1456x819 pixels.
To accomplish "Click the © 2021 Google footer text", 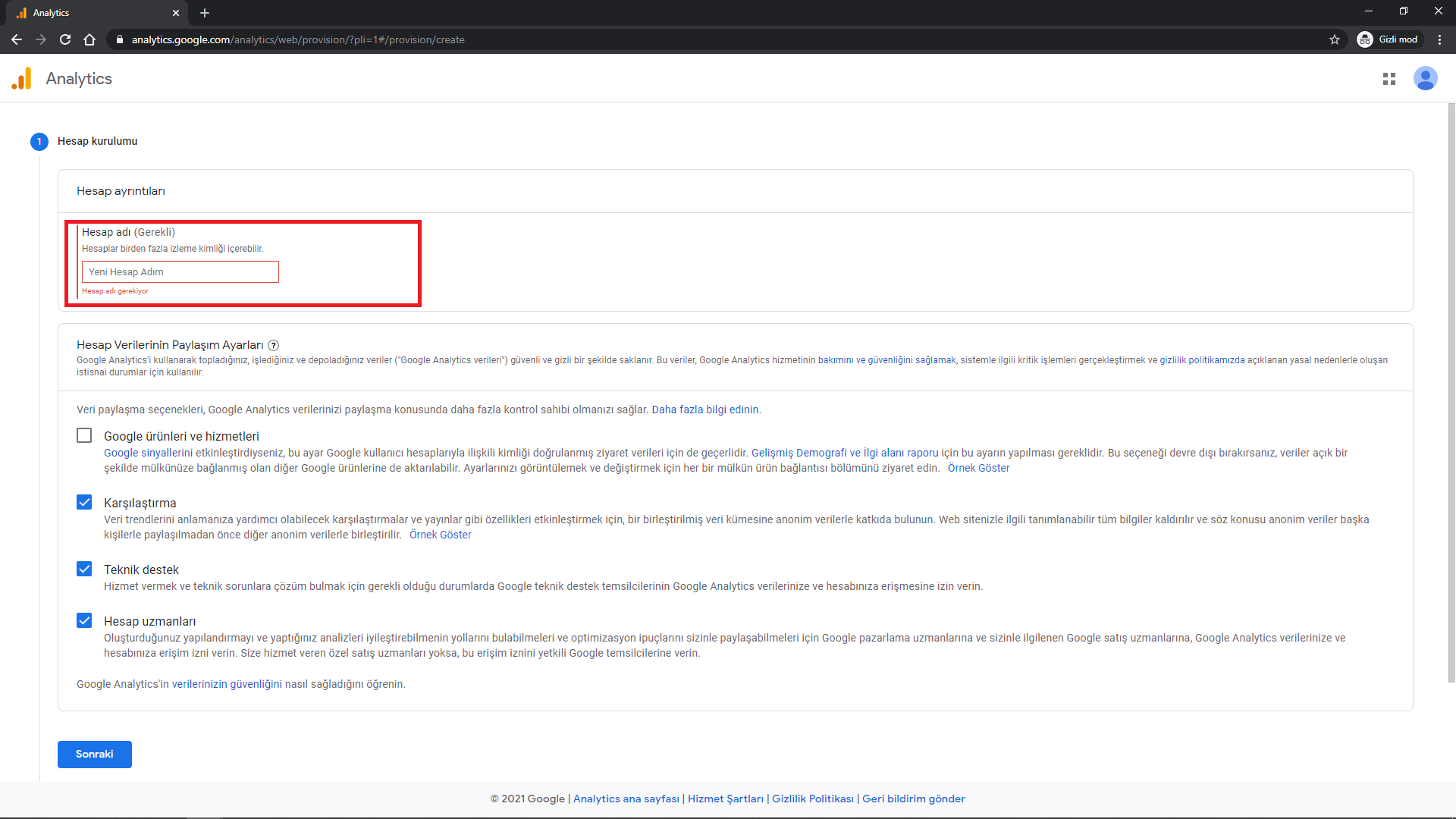I will pyautogui.click(x=528, y=799).
